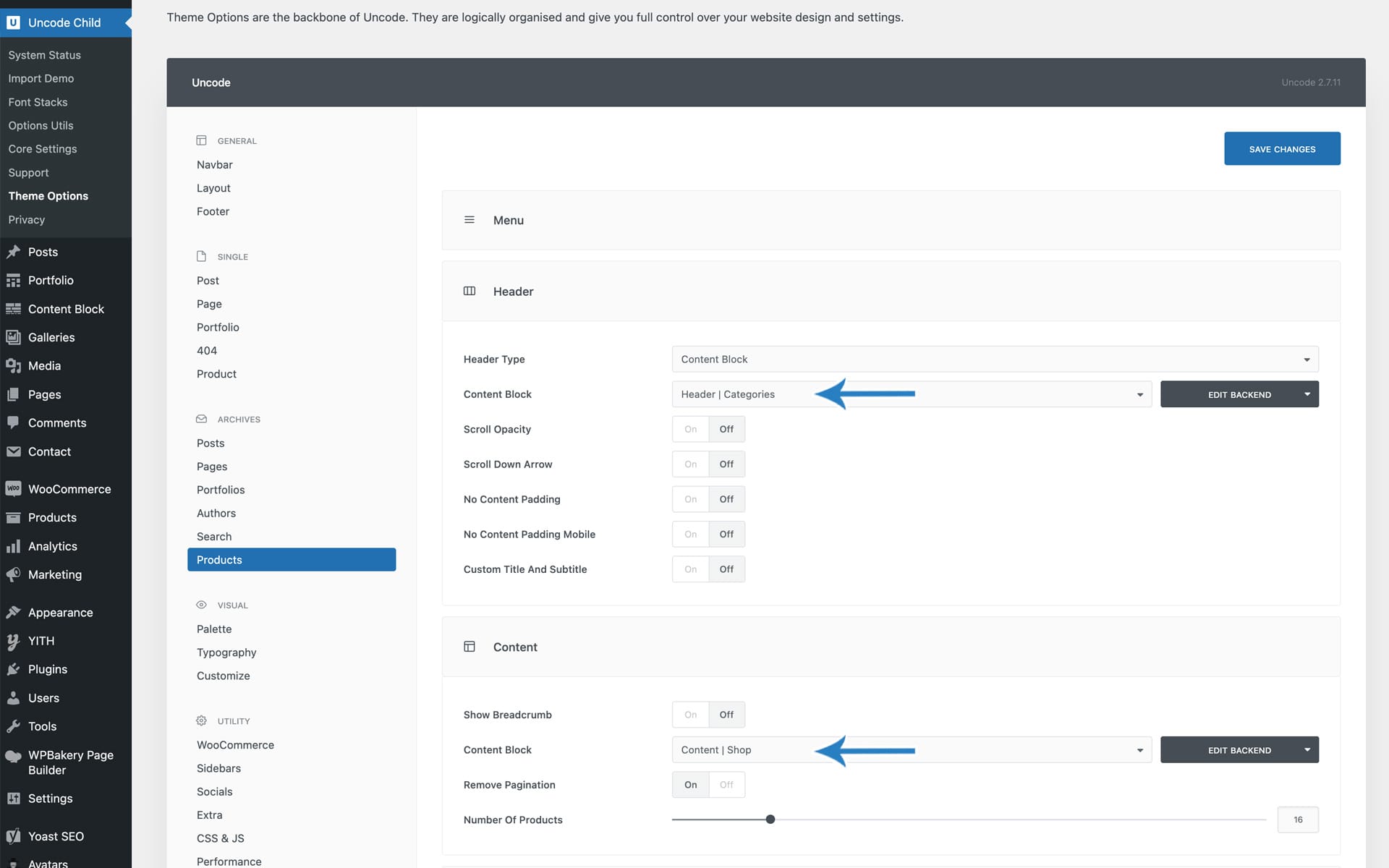Click the Analytics bar chart icon

click(x=13, y=546)
